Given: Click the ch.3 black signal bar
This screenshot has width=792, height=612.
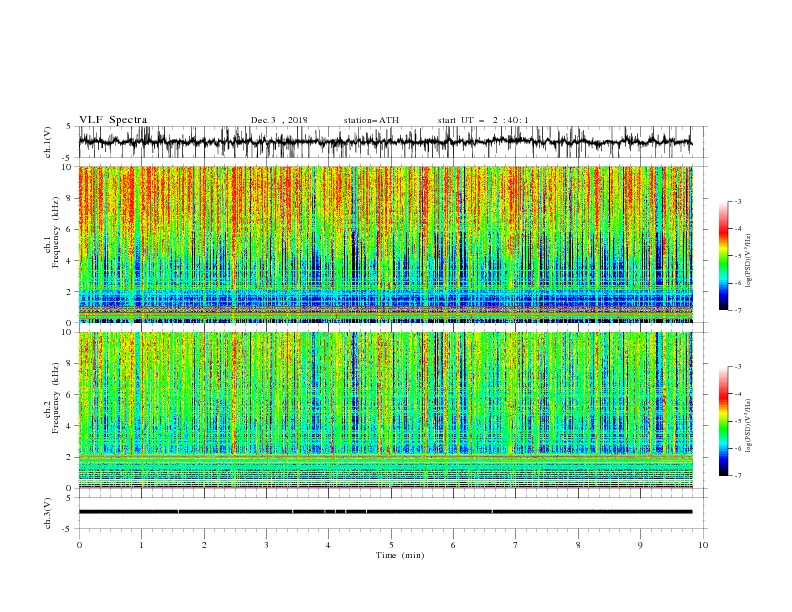Looking at the screenshot, I should 385,512.
